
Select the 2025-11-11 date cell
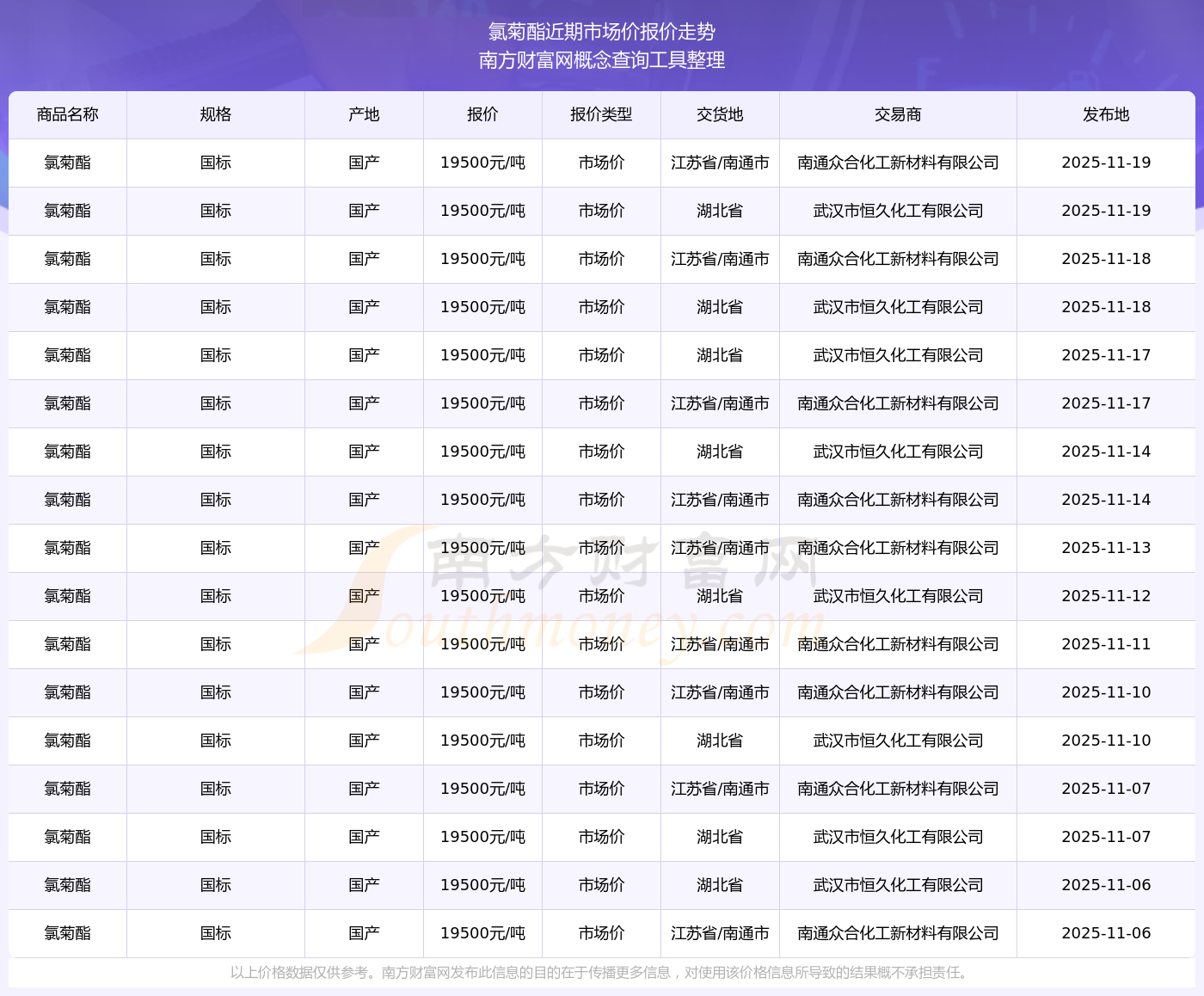[1106, 644]
